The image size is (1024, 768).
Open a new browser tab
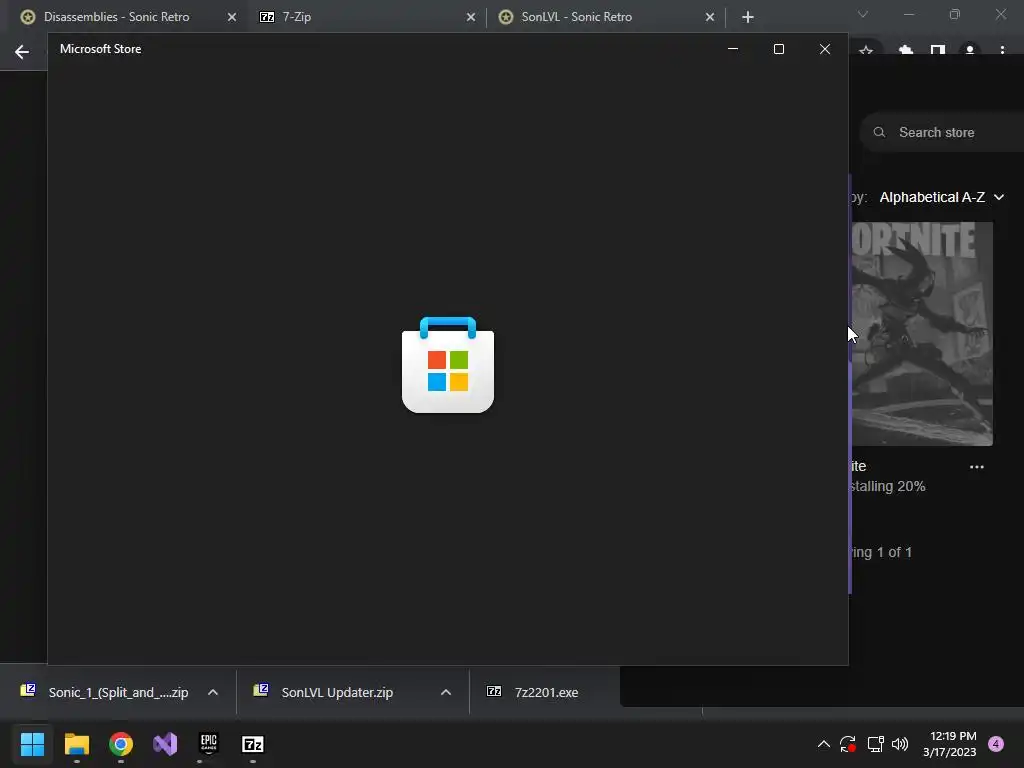748,17
